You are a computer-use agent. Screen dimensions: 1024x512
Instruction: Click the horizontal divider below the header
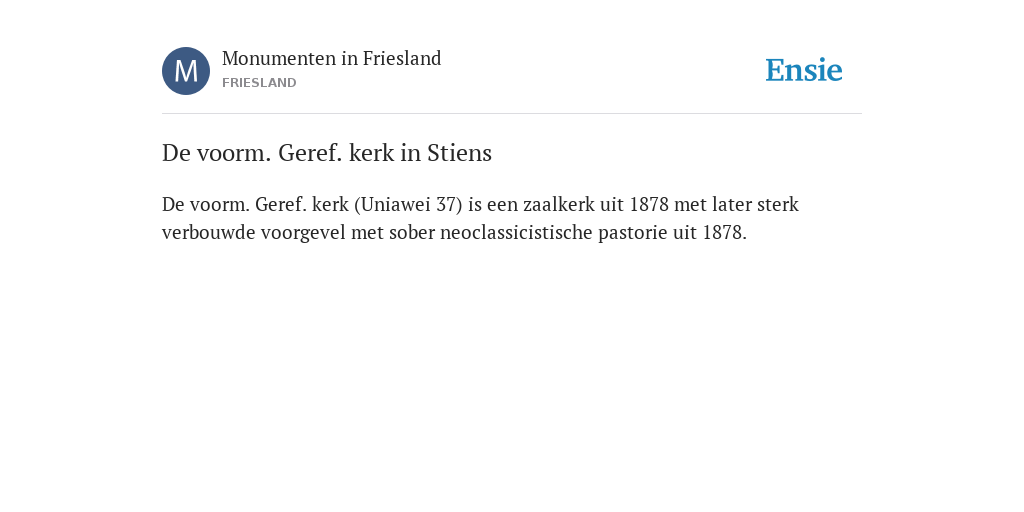click(x=512, y=114)
